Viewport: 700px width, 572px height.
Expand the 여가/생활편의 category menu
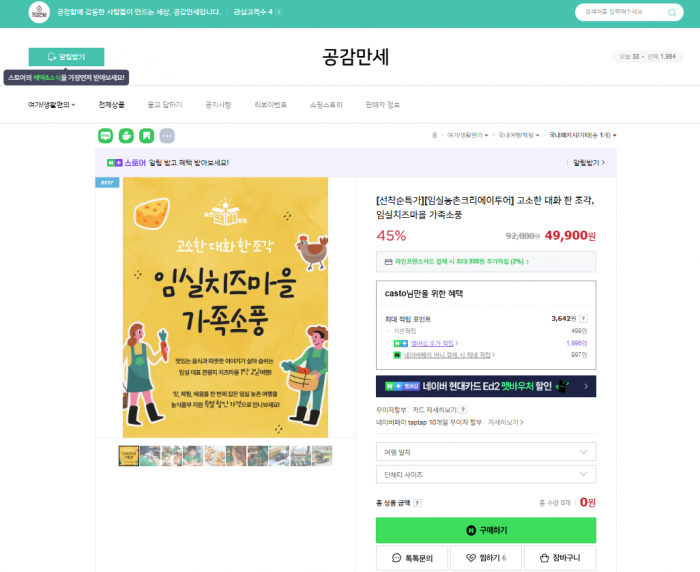[52, 104]
